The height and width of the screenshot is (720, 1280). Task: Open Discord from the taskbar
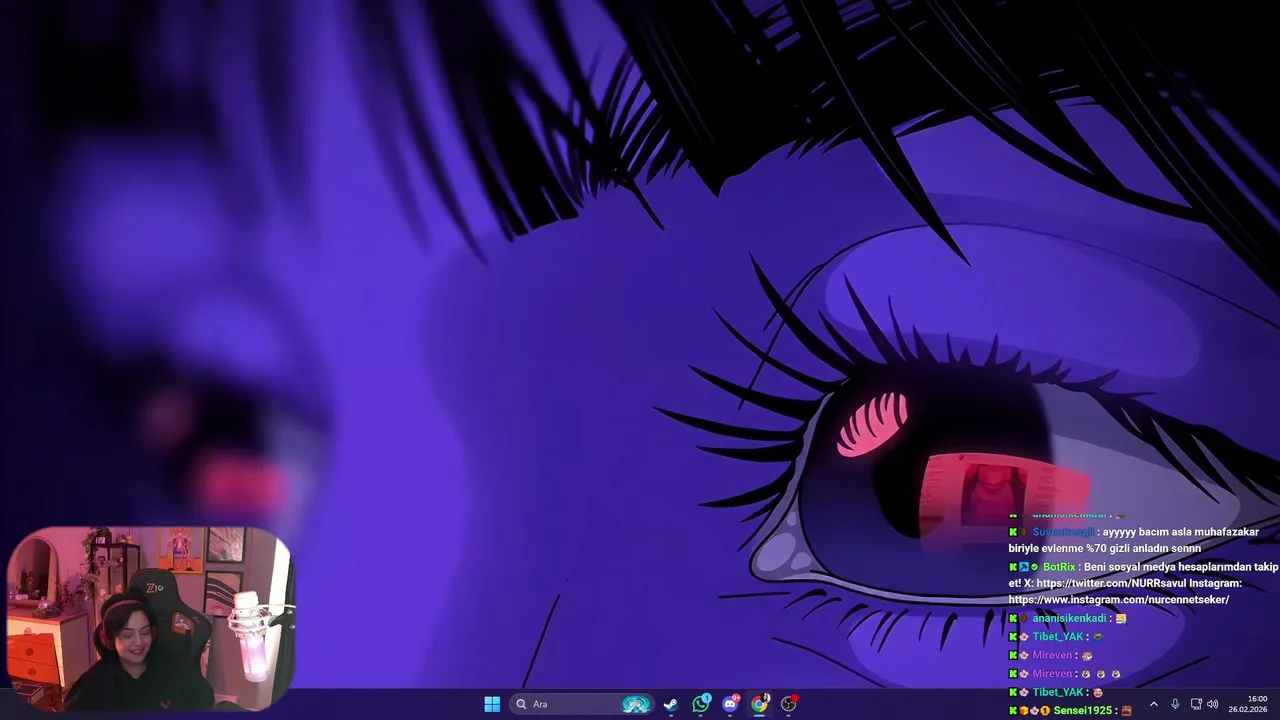[x=730, y=704]
